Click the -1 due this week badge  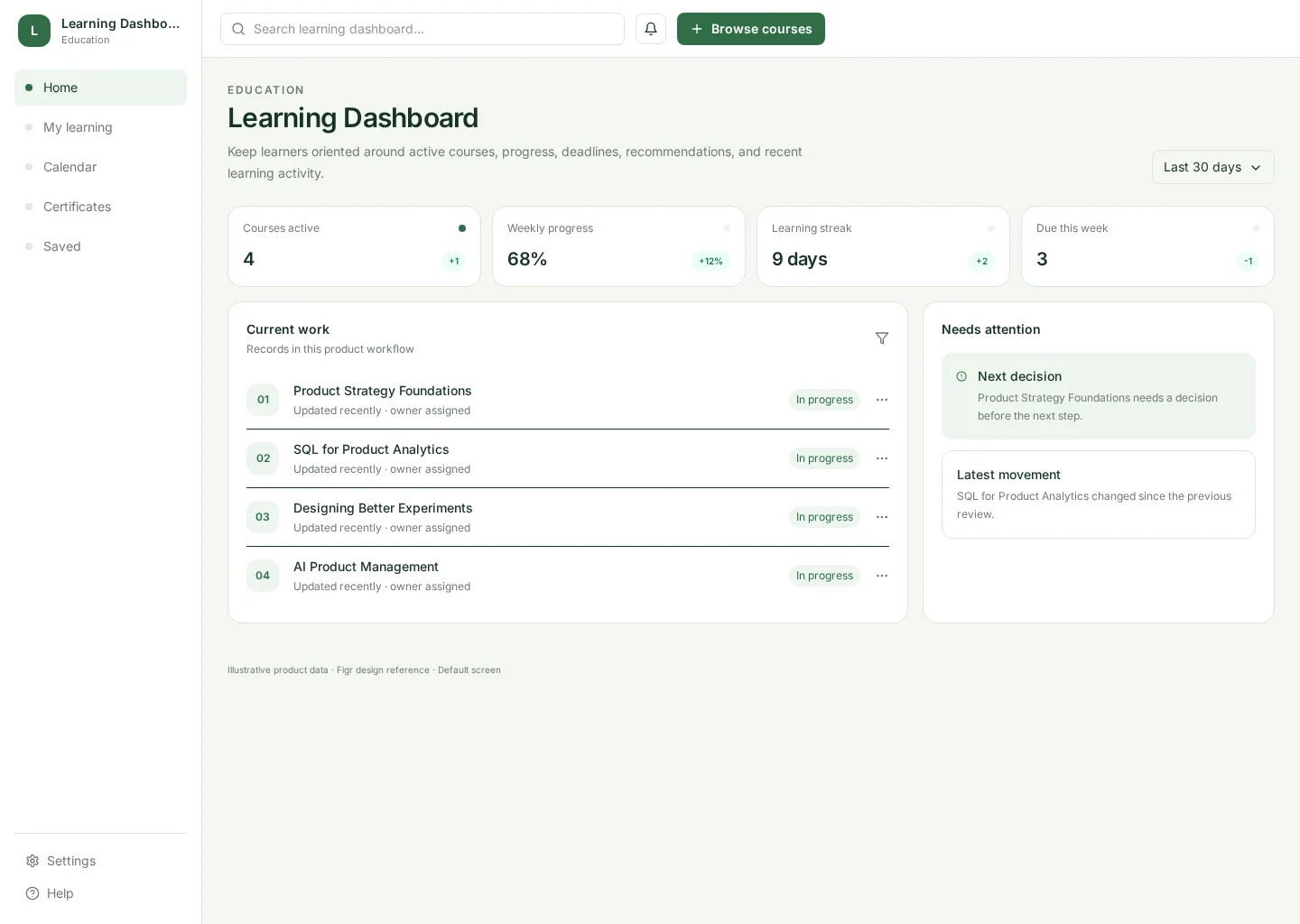(x=1248, y=262)
